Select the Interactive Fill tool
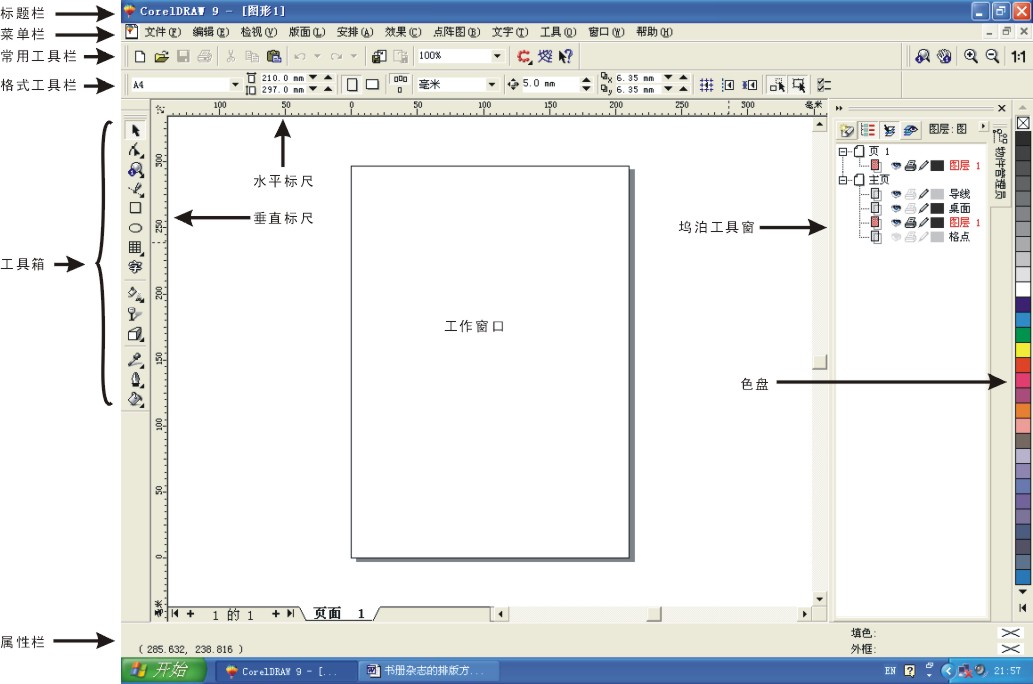Viewport: 1033px width, 684px height. pos(136,294)
